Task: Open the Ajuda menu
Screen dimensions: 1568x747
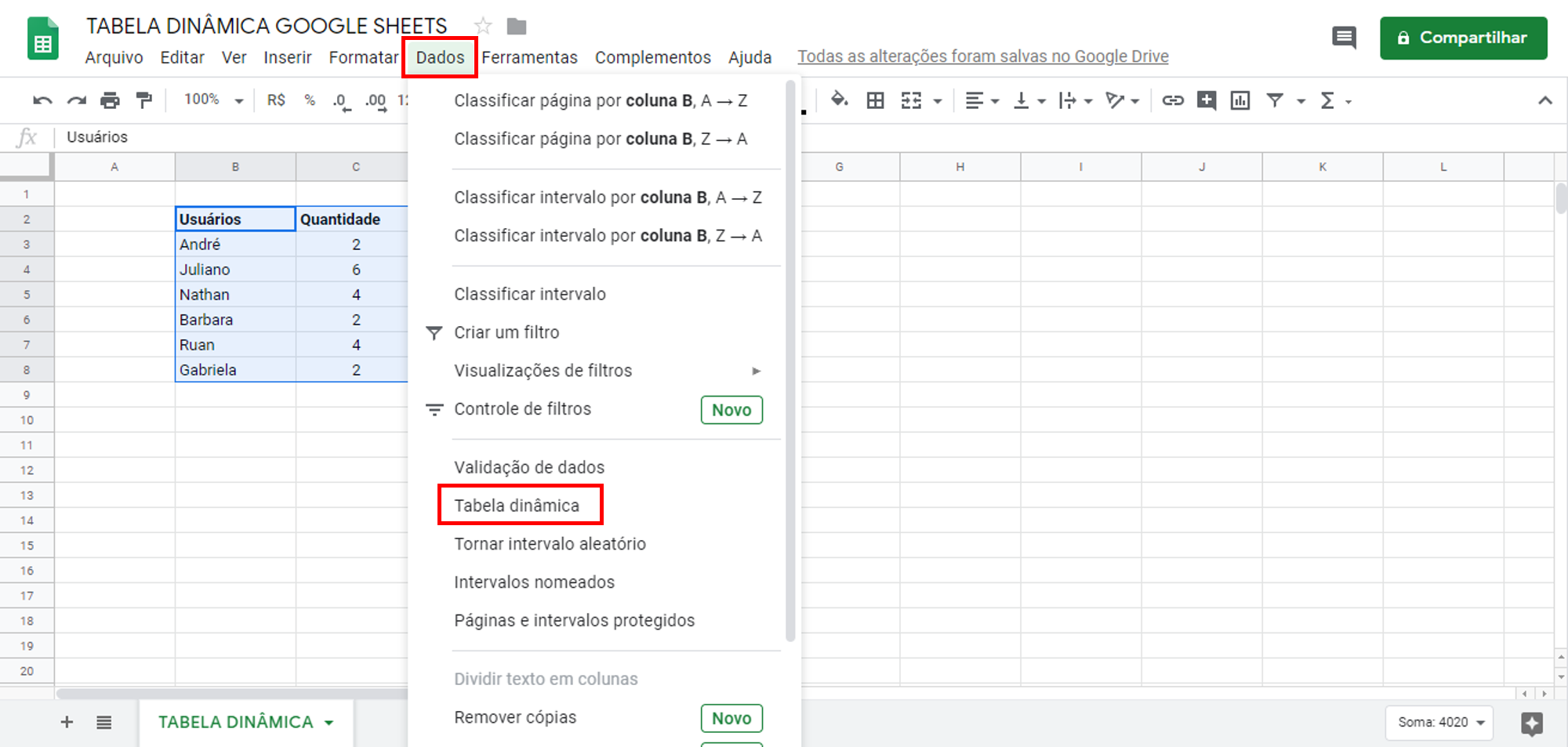Action: 750,57
